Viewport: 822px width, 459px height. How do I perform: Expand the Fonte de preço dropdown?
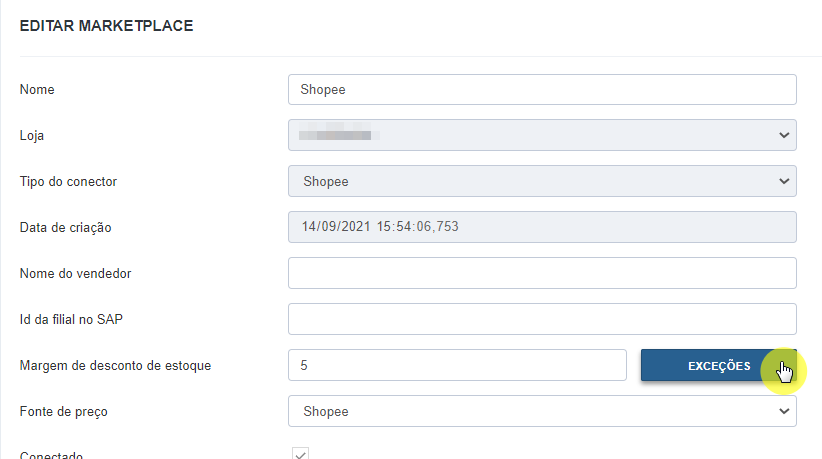[542, 411]
